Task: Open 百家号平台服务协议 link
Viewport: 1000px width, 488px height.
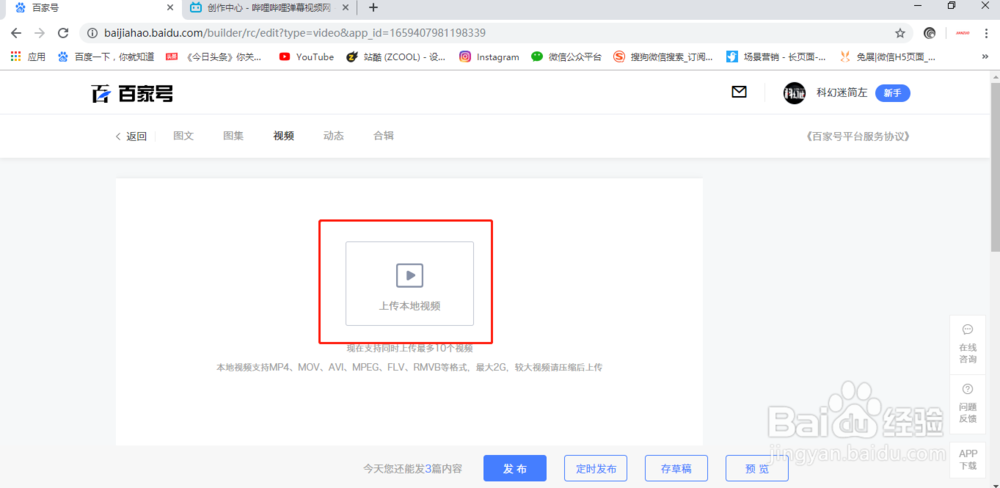Action: tap(857, 137)
